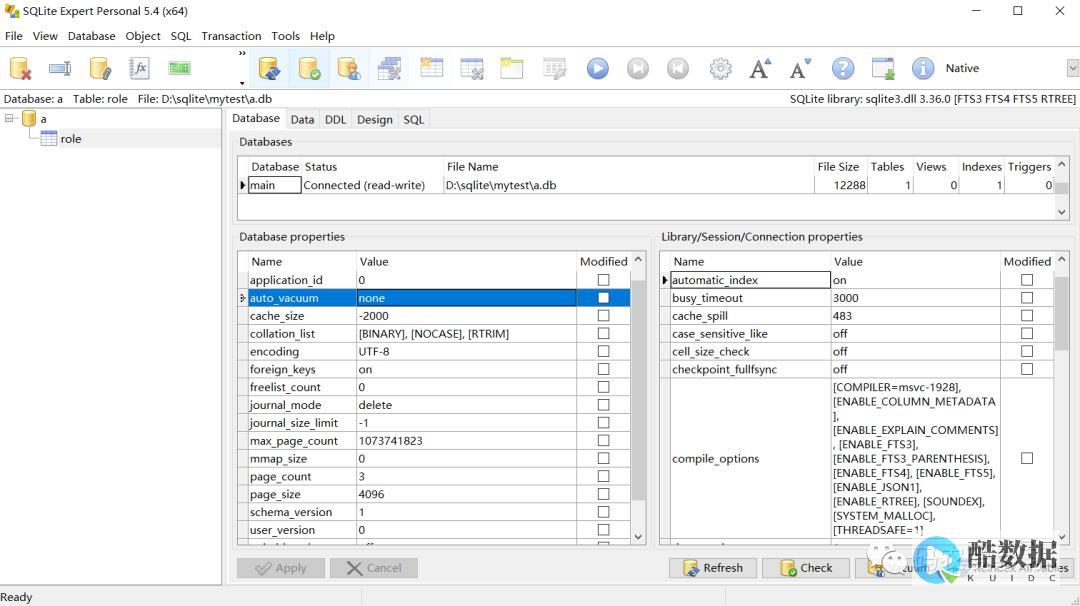Click the main database name cell
This screenshot has width=1080, height=606.
(274, 185)
